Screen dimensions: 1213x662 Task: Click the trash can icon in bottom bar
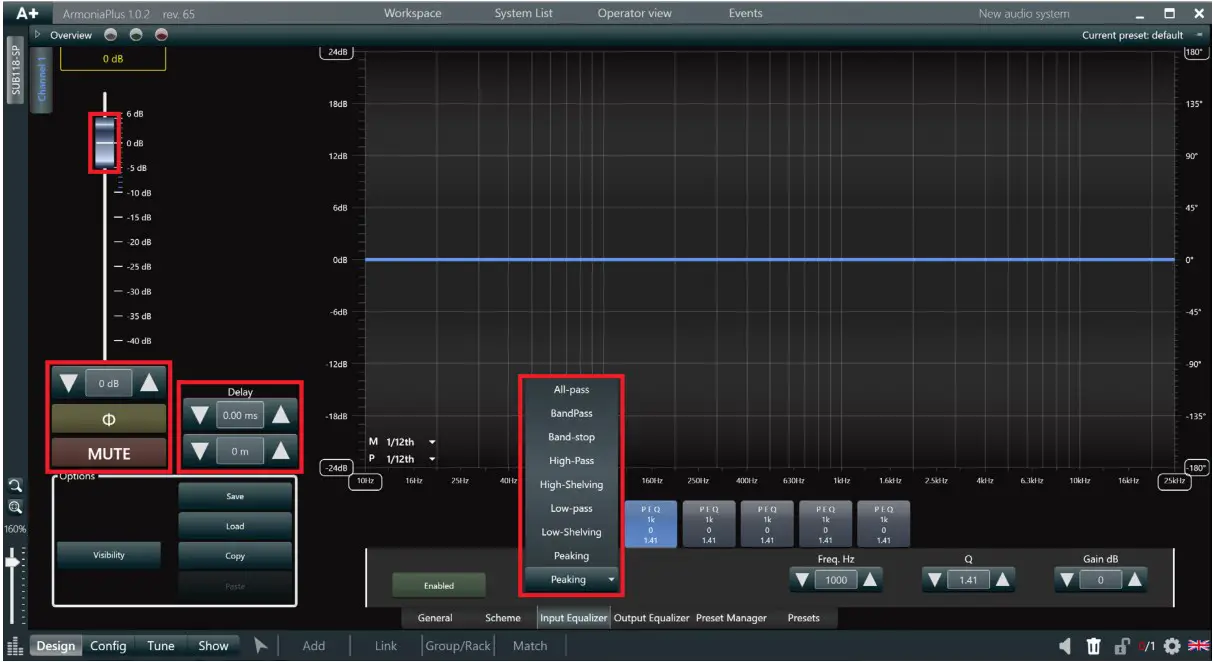[1094, 646]
